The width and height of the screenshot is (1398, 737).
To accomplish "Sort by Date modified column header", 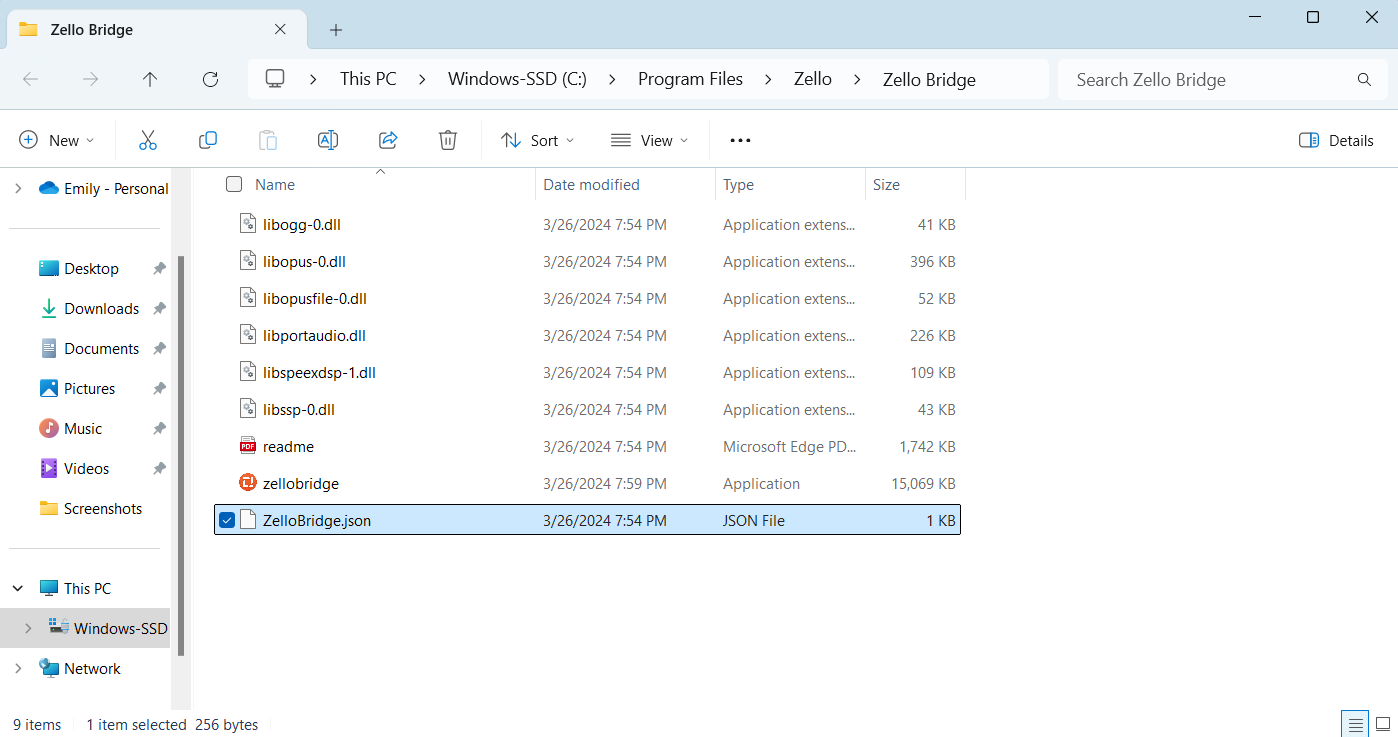I will tap(591, 184).
